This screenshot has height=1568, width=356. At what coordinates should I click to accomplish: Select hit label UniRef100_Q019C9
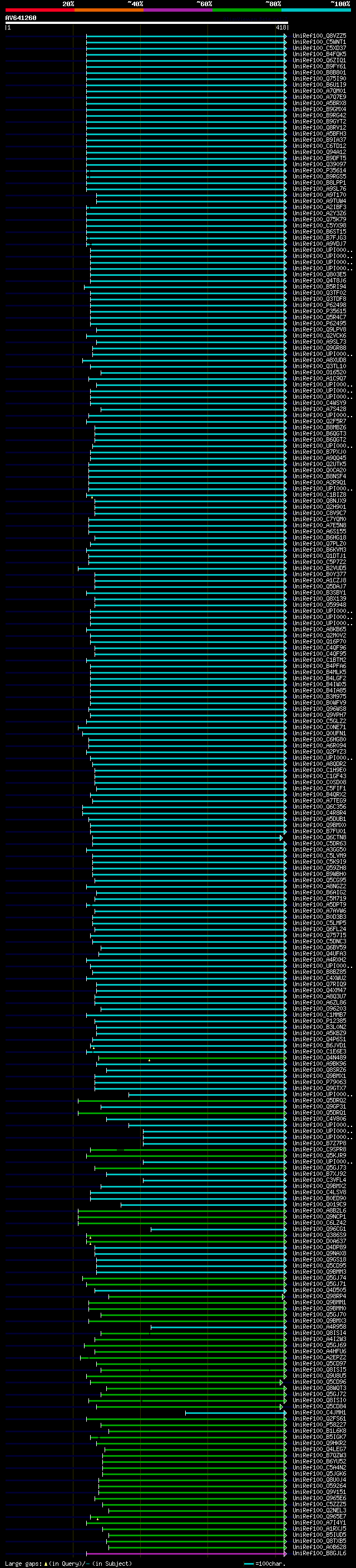[x=319, y=1205]
